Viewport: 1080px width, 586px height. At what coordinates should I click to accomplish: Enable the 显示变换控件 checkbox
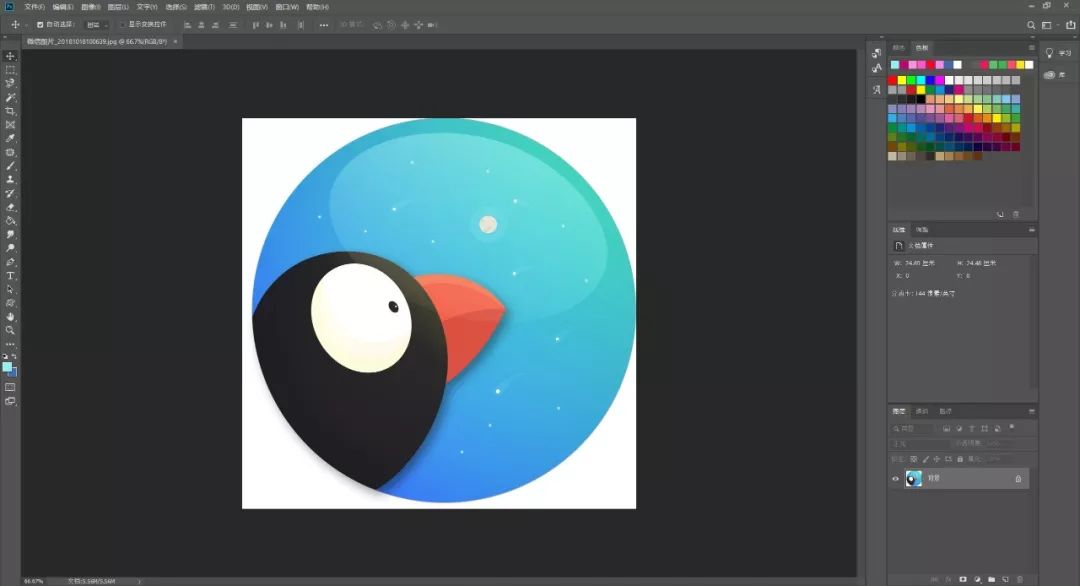tap(123, 24)
